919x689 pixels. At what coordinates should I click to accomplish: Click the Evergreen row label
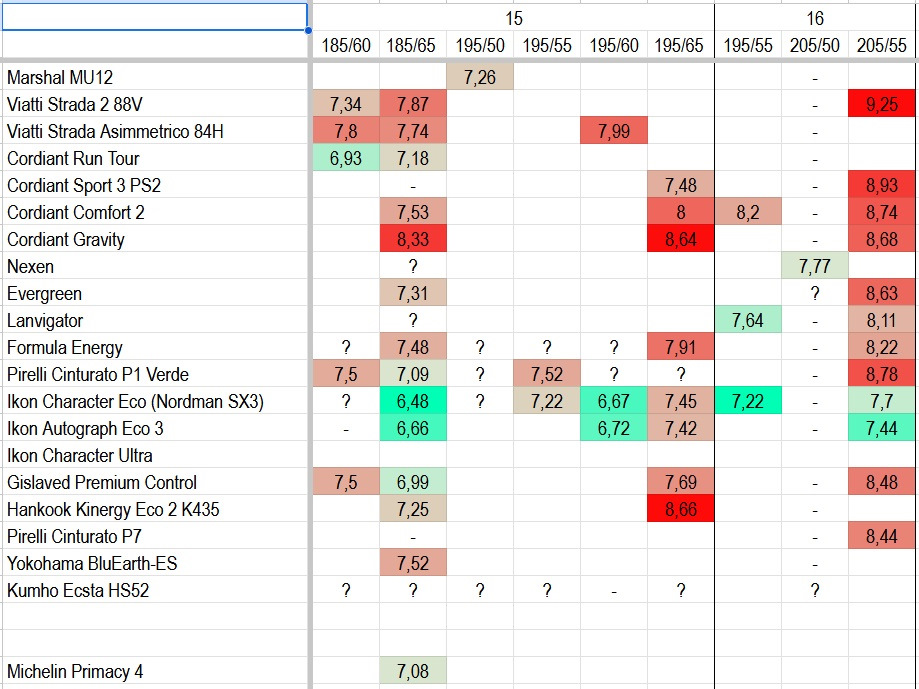[45, 294]
